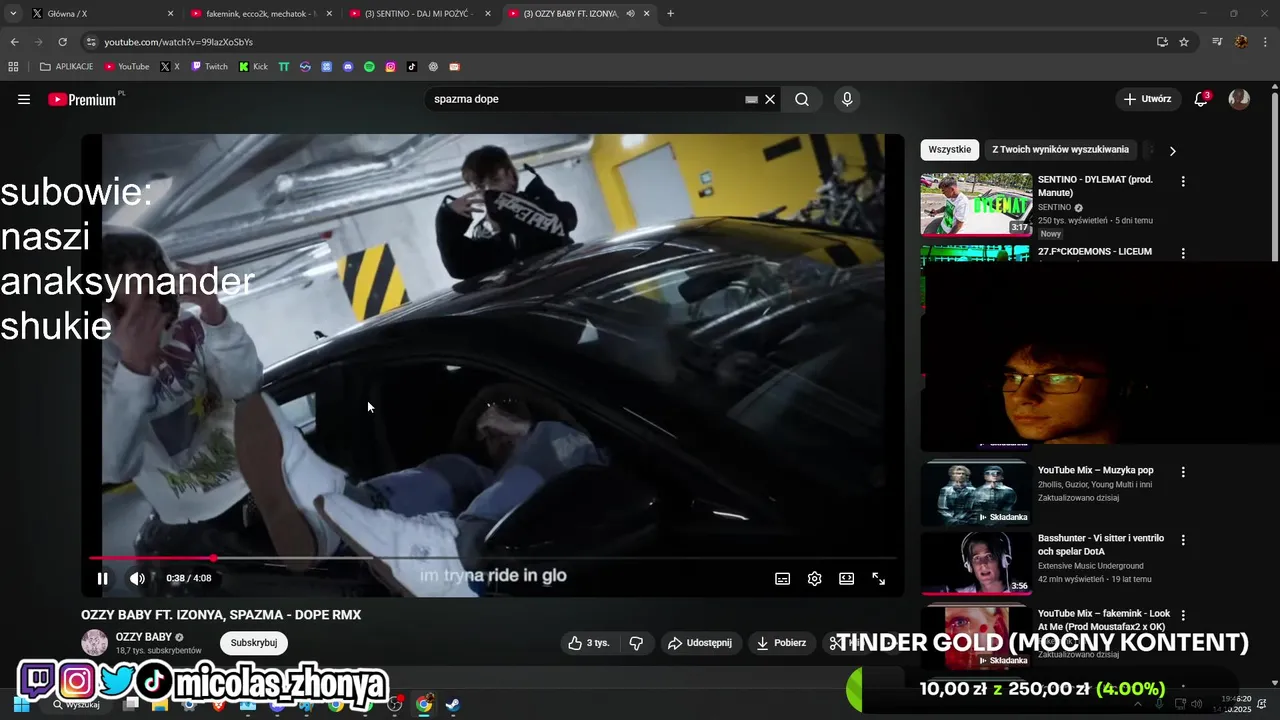The height and width of the screenshot is (720, 1280).
Task: Open the on-screen keyboard in search box
Action: tap(751, 99)
